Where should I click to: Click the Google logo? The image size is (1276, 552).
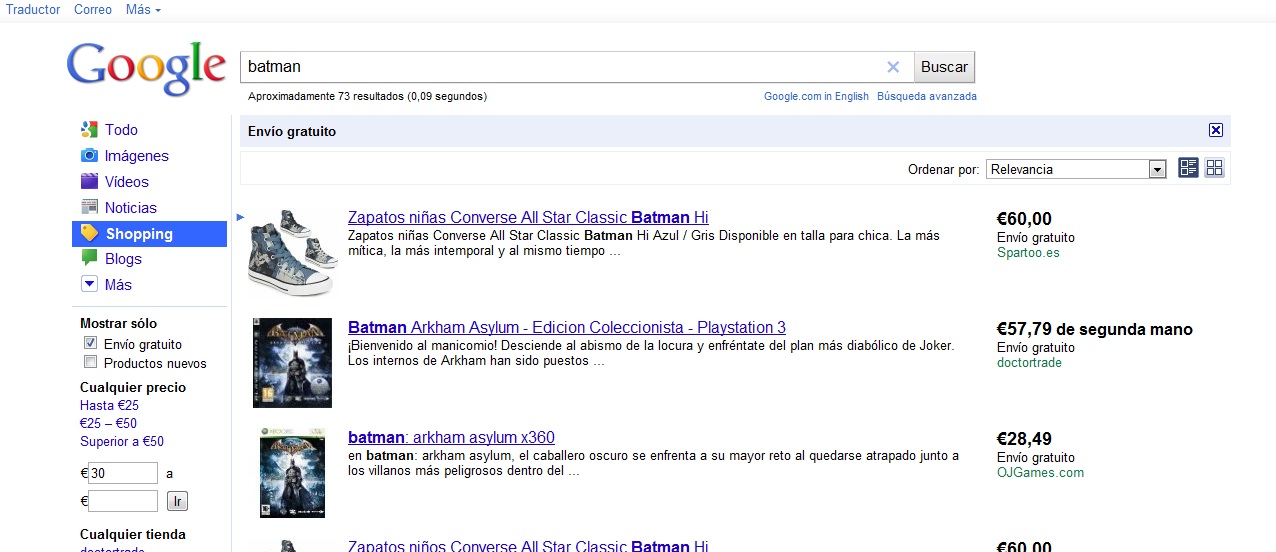pyautogui.click(x=146, y=71)
